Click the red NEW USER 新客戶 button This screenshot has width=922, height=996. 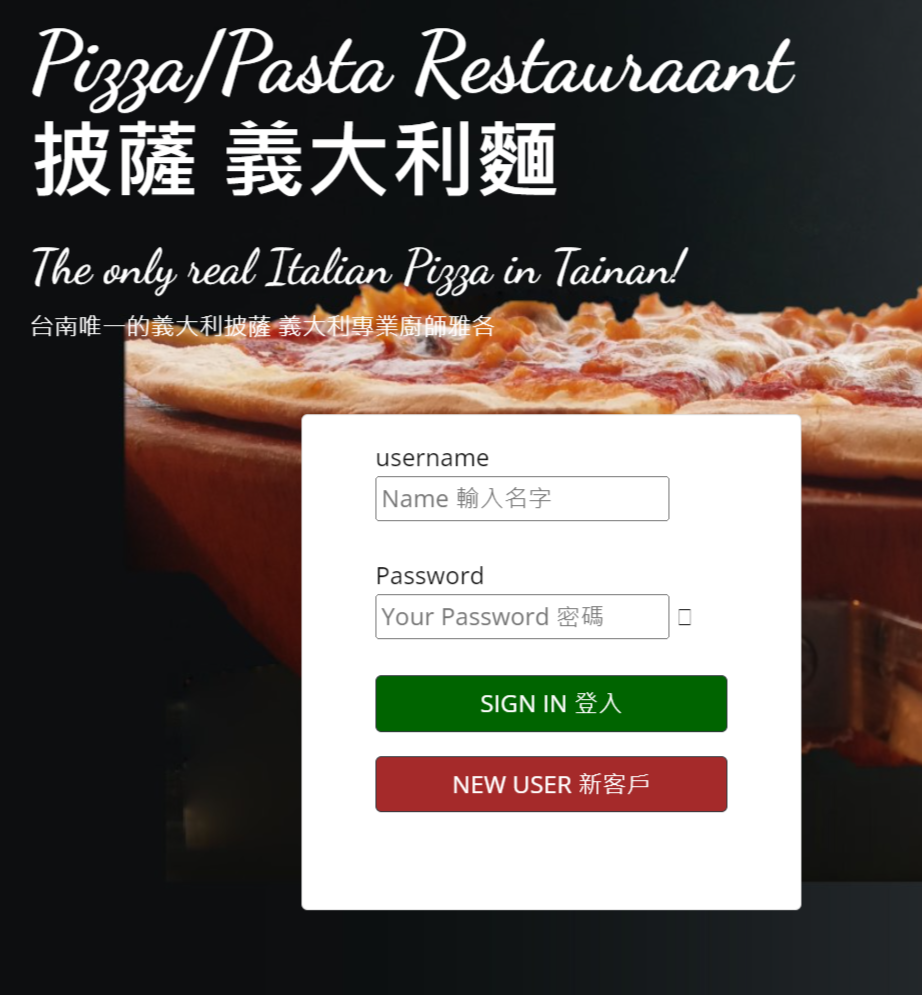pos(551,784)
